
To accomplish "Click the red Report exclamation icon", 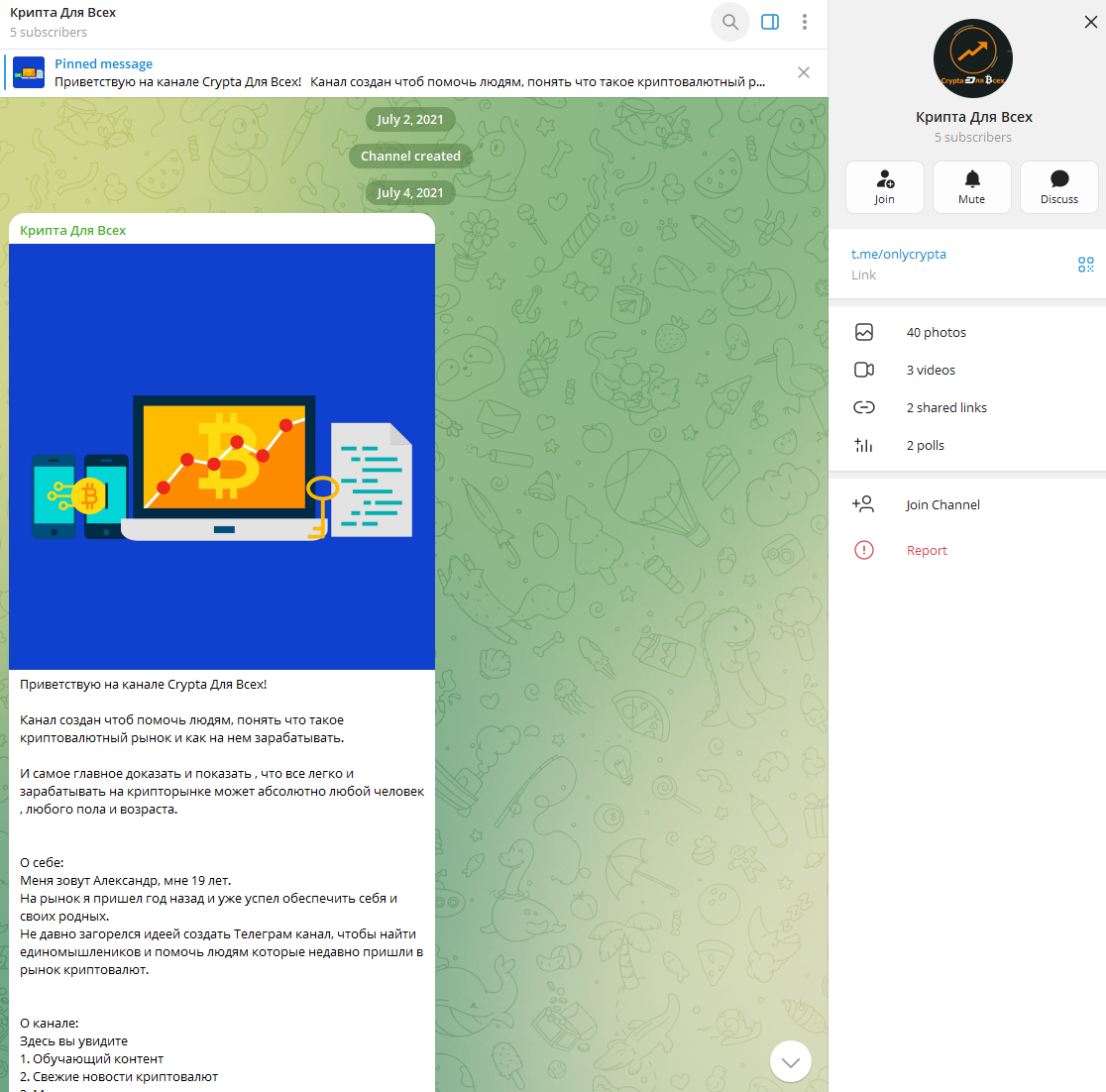I will 864,550.
